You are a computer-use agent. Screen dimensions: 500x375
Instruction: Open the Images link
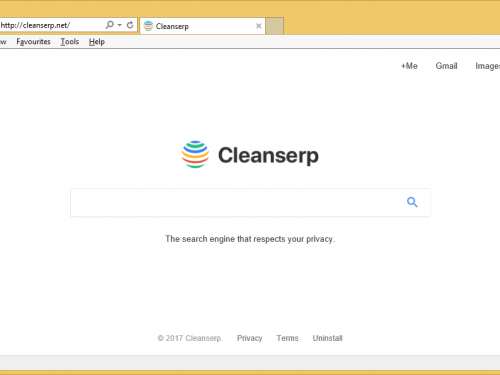[487, 66]
